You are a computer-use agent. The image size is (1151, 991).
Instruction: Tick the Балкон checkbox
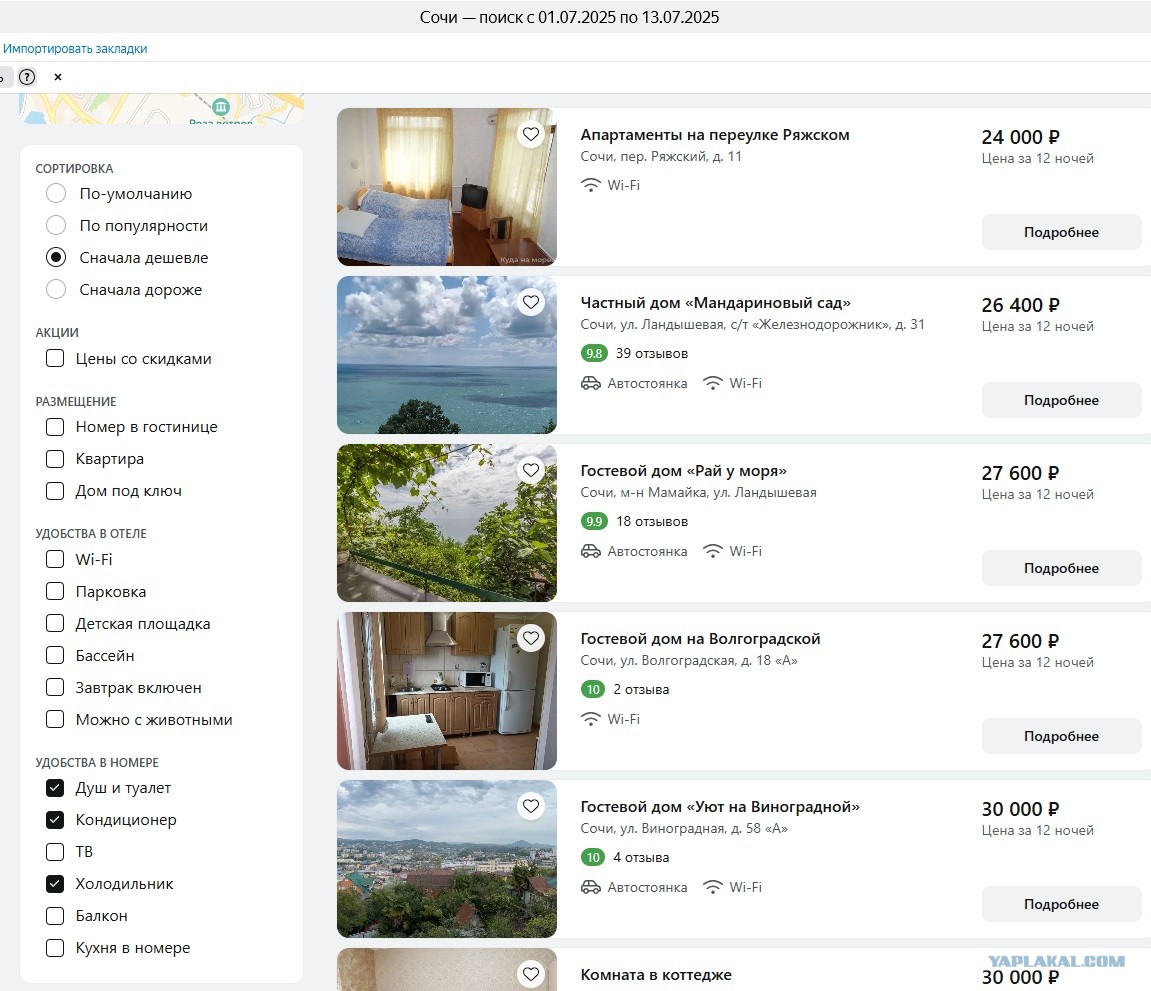55,915
